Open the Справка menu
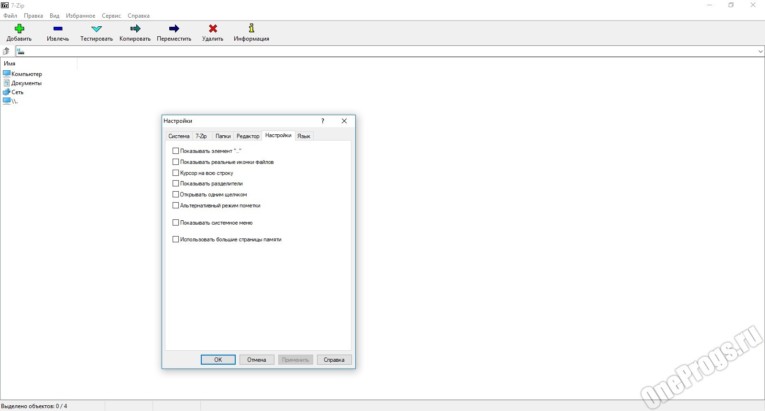Image resolution: width=765 pixels, height=411 pixels. pos(139,16)
